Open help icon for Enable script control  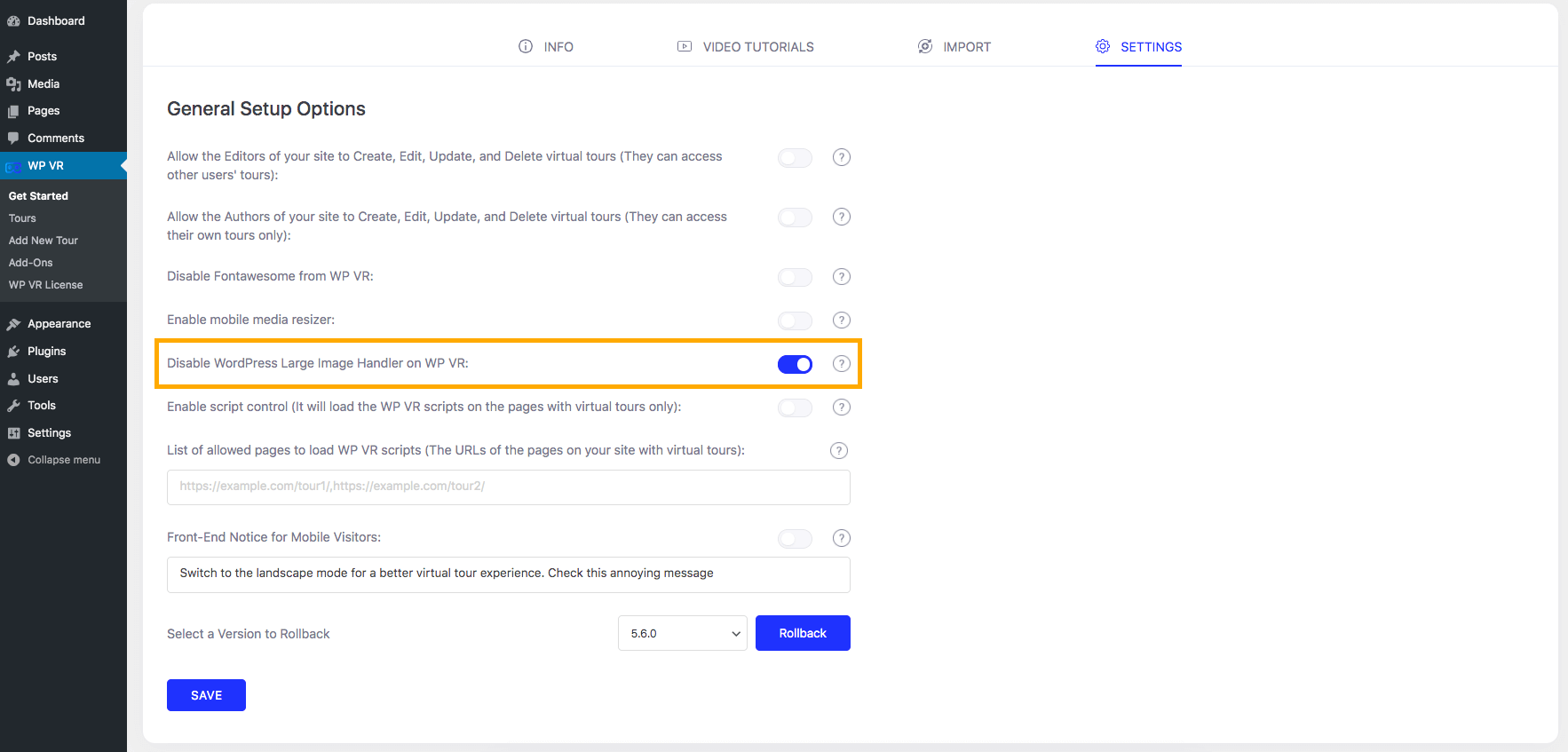[842, 407]
